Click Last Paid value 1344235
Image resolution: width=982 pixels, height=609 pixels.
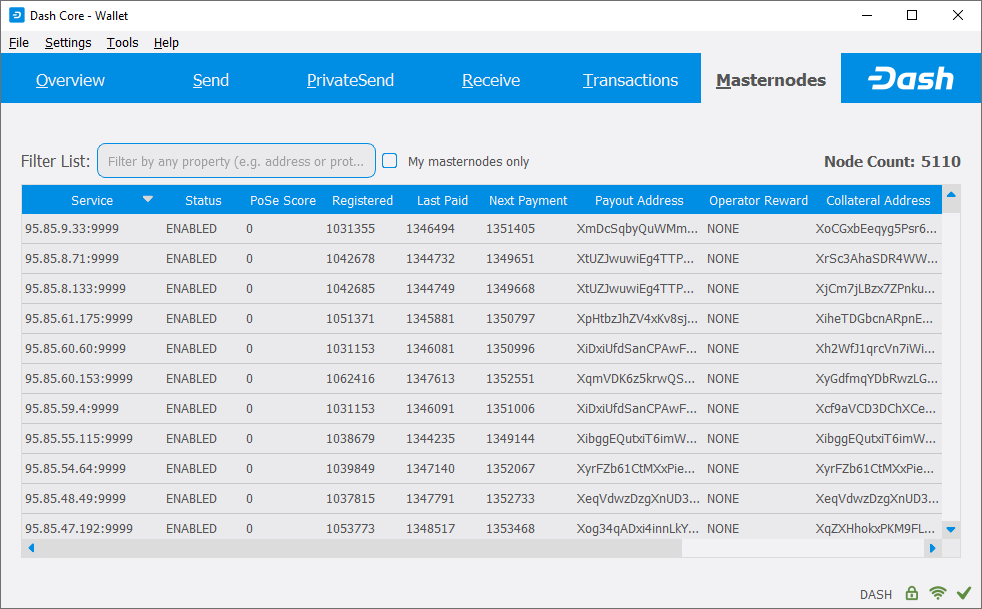430,439
